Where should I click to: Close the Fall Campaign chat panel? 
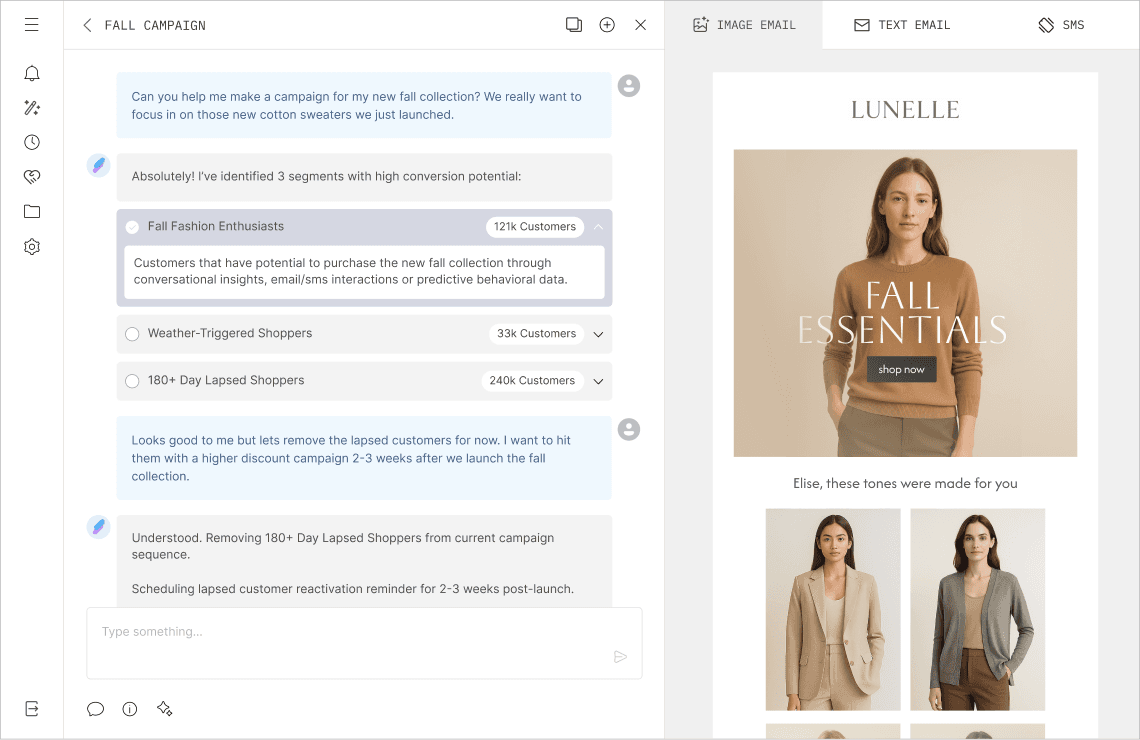tap(641, 25)
